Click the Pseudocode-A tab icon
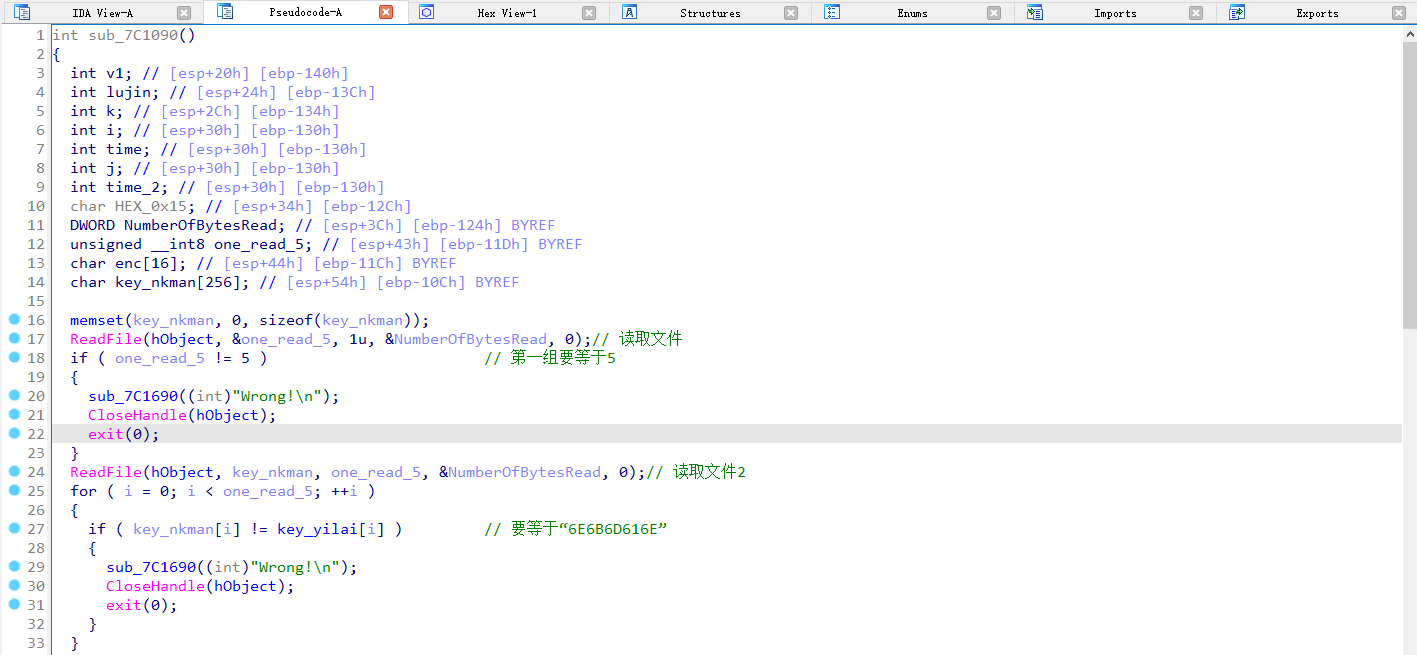 coord(225,13)
